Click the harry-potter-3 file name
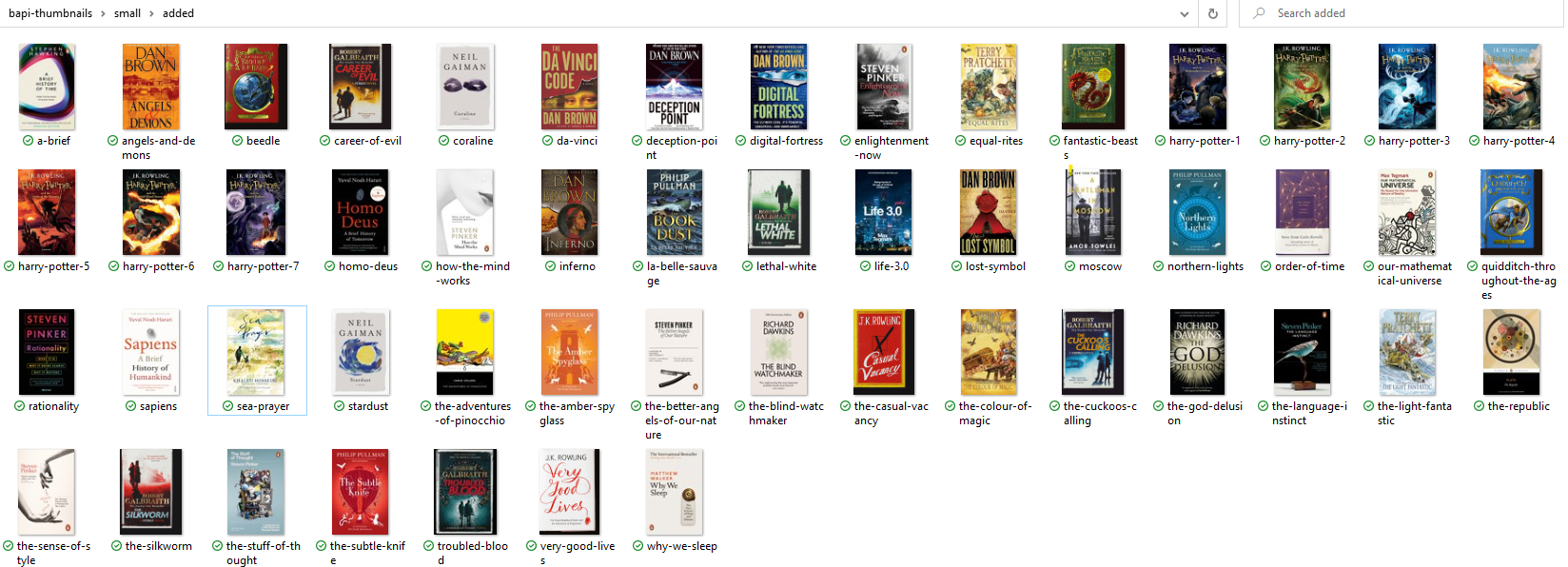Image resolution: width=1568 pixels, height=567 pixels. 1414,141
